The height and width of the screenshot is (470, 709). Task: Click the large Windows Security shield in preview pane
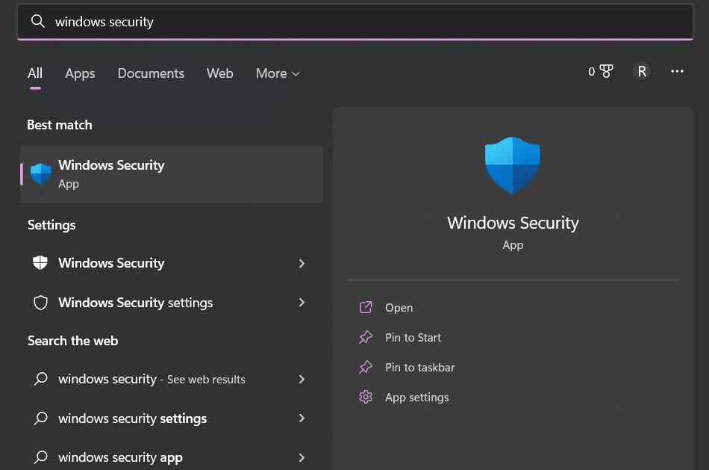pos(512,165)
